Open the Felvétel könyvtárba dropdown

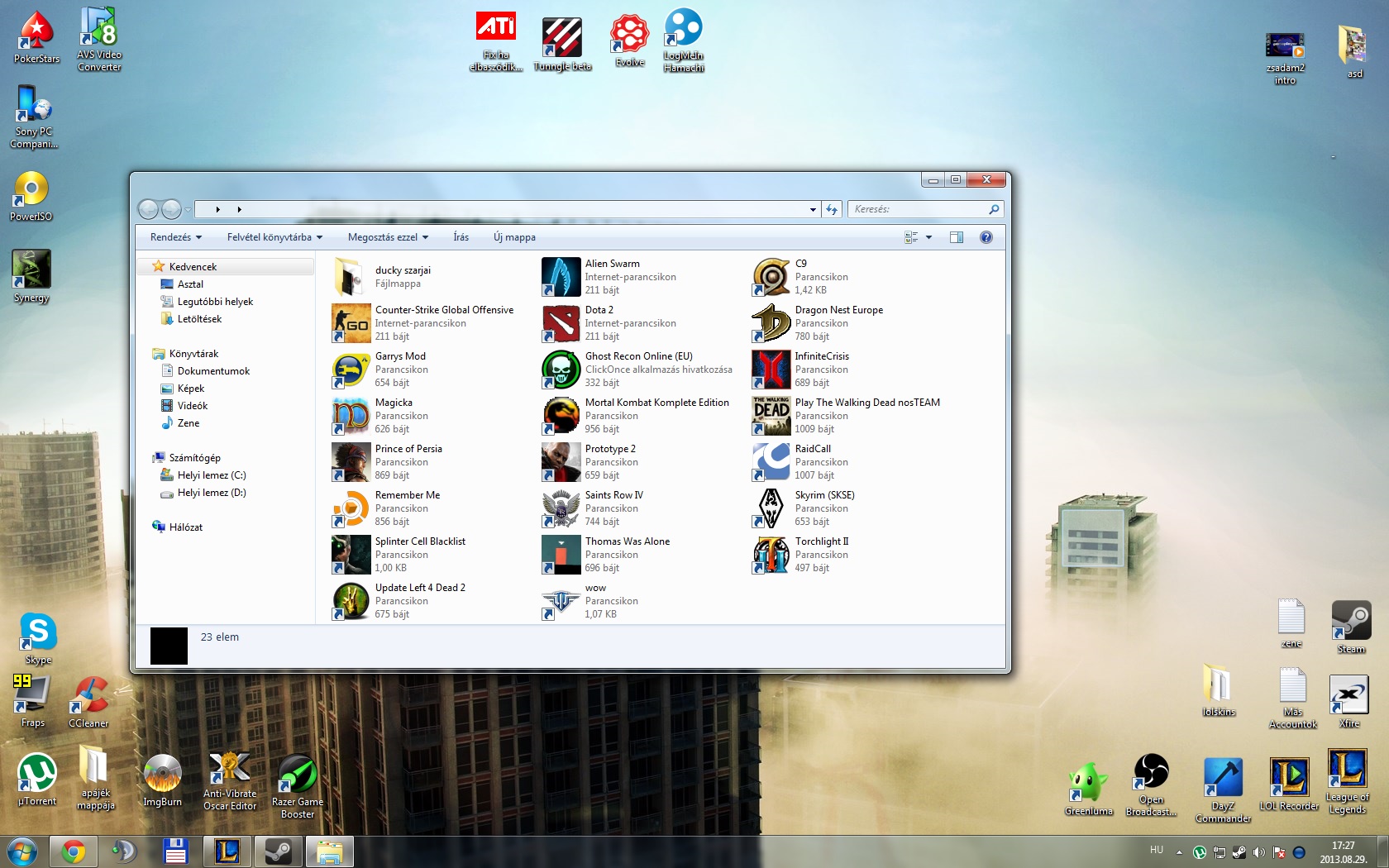(274, 237)
